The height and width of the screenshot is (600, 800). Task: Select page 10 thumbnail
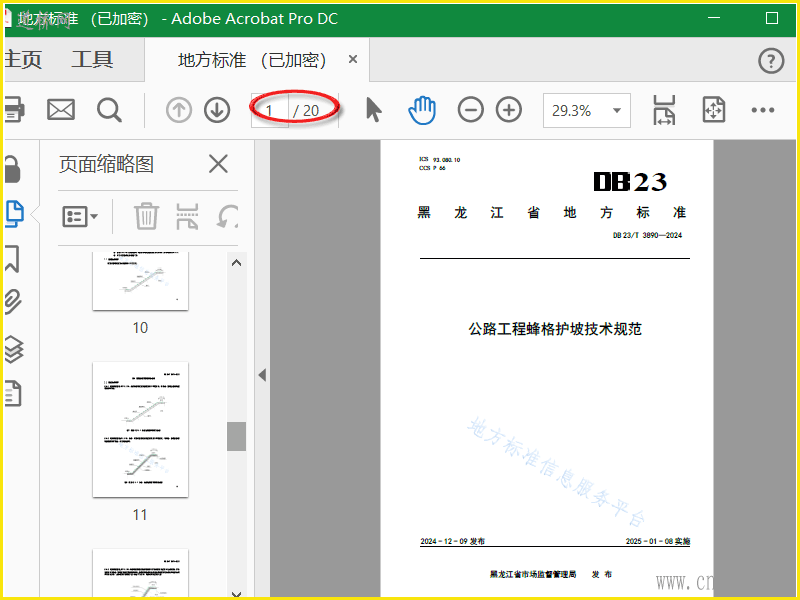tap(140, 281)
